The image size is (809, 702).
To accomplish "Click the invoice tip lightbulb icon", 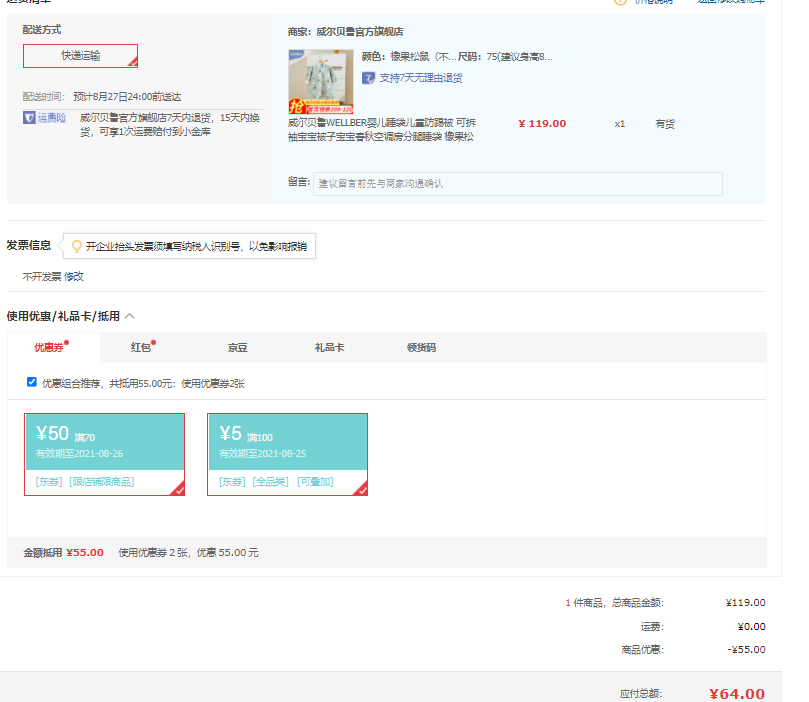I will pos(76,246).
